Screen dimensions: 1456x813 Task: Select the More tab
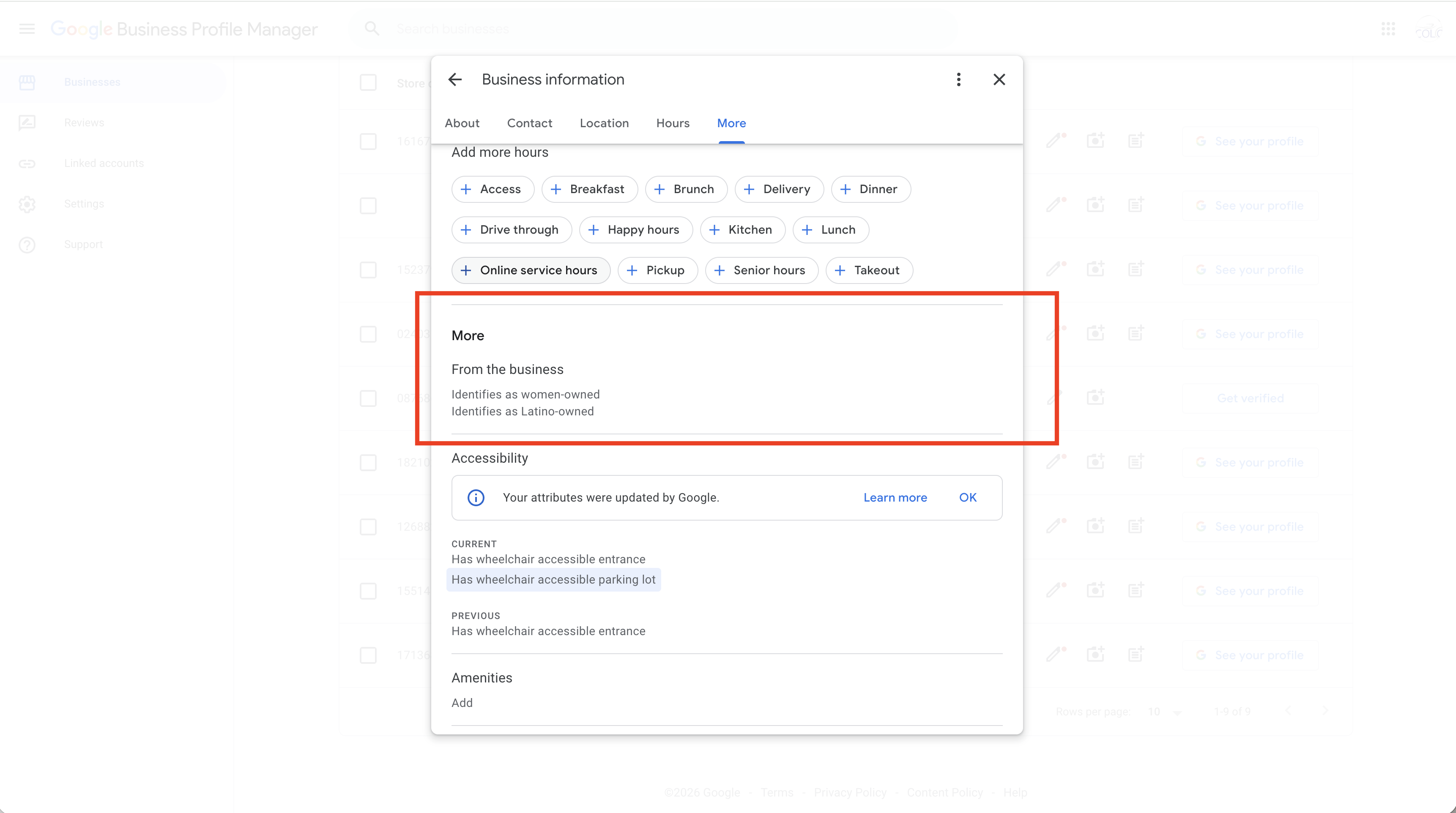point(731,123)
